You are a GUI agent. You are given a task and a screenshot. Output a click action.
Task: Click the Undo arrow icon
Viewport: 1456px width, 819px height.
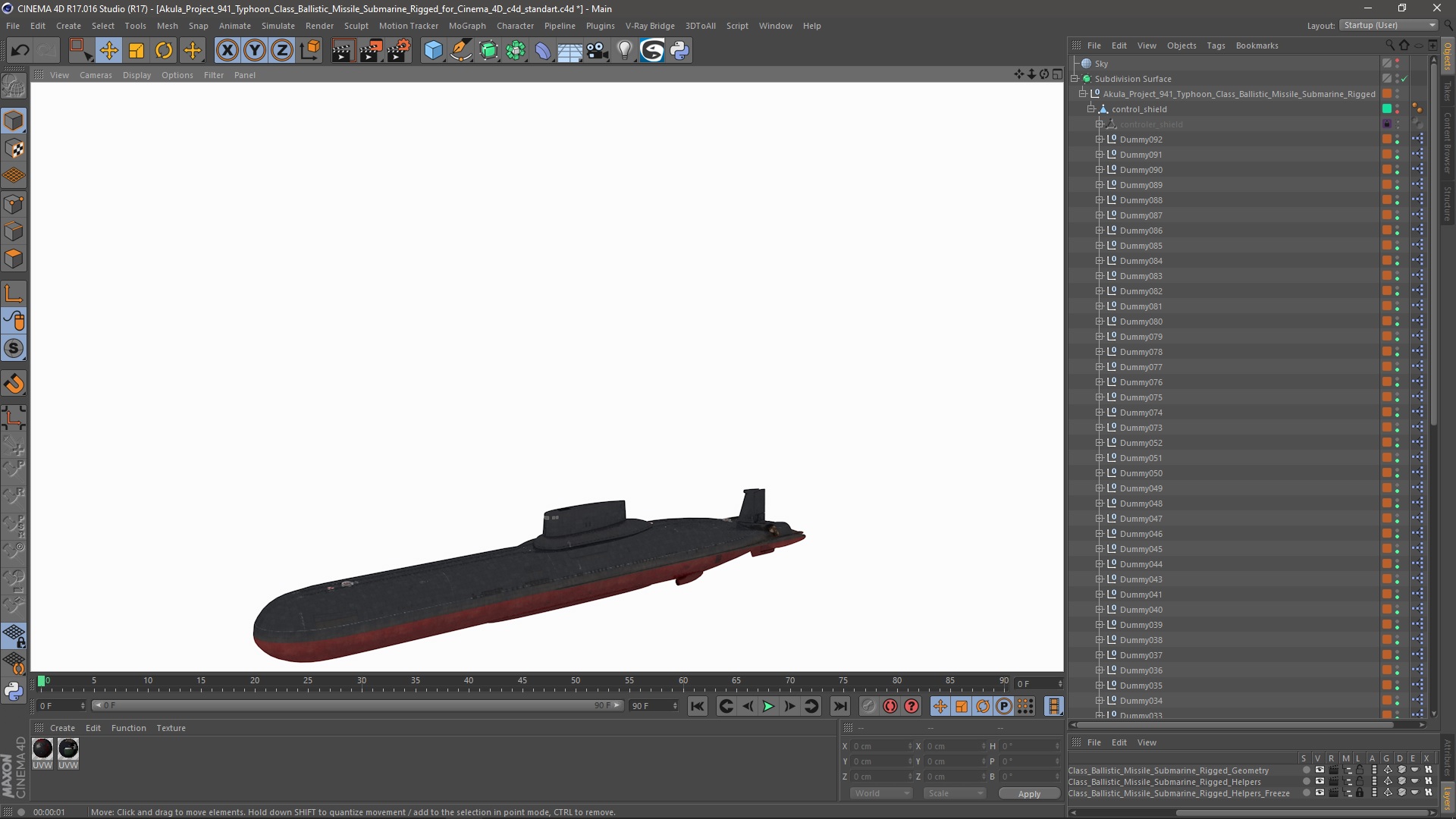20,51
